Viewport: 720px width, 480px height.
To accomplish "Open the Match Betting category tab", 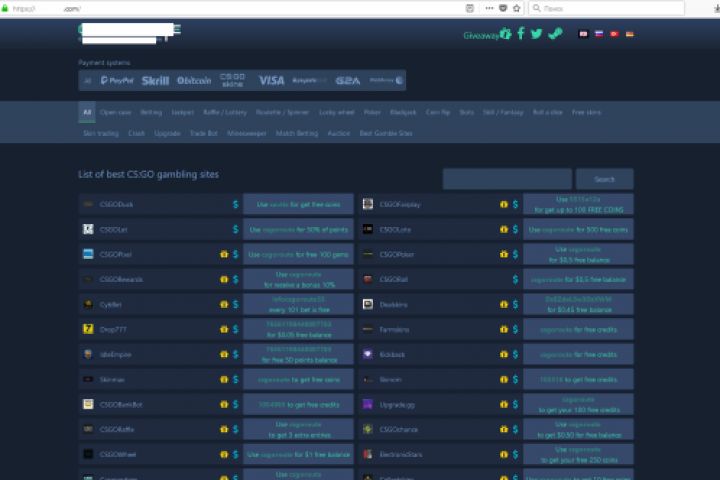I will tap(297, 133).
